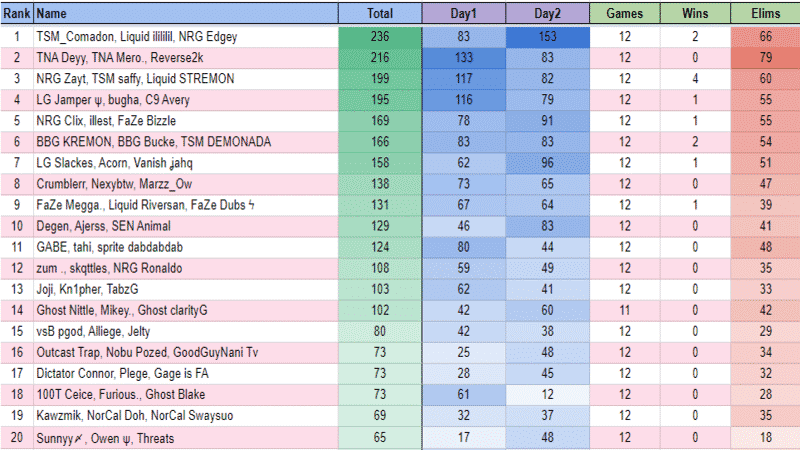The width and height of the screenshot is (800, 450).
Task: Click Elims cell showing 51
Action: click(x=765, y=163)
